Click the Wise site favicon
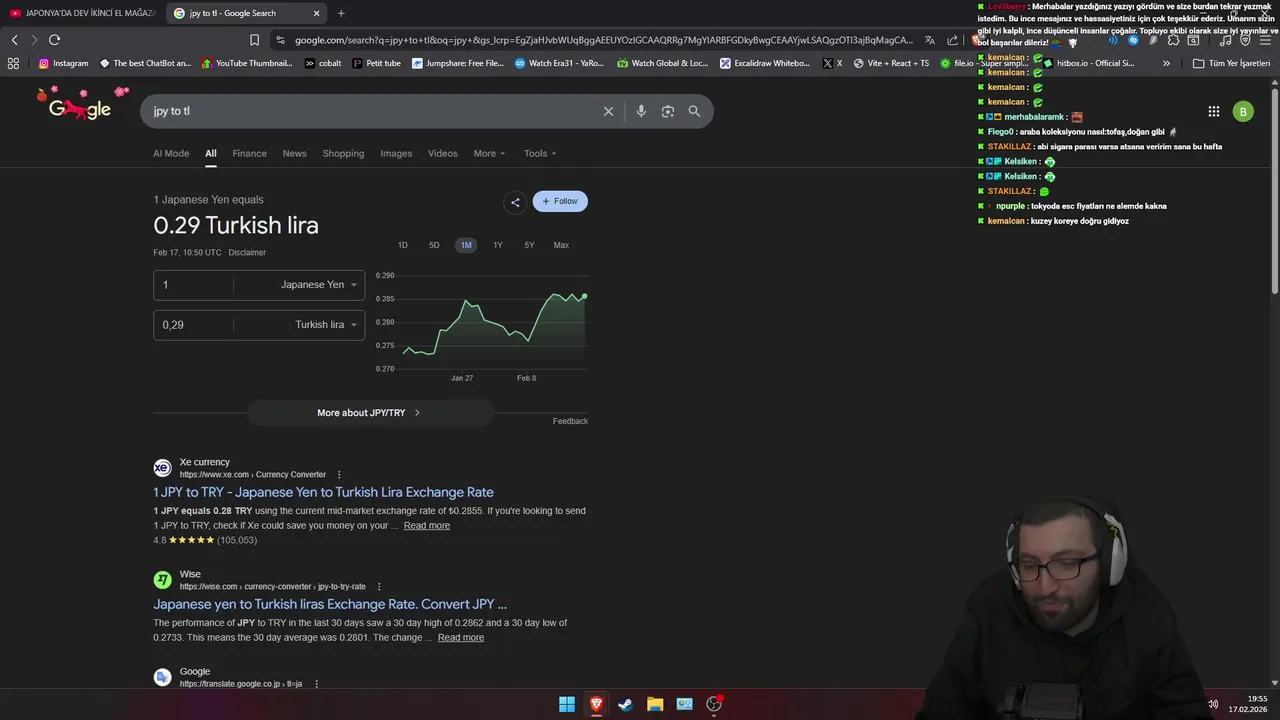This screenshot has width=1280, height=720. click(x=162, y=580)
